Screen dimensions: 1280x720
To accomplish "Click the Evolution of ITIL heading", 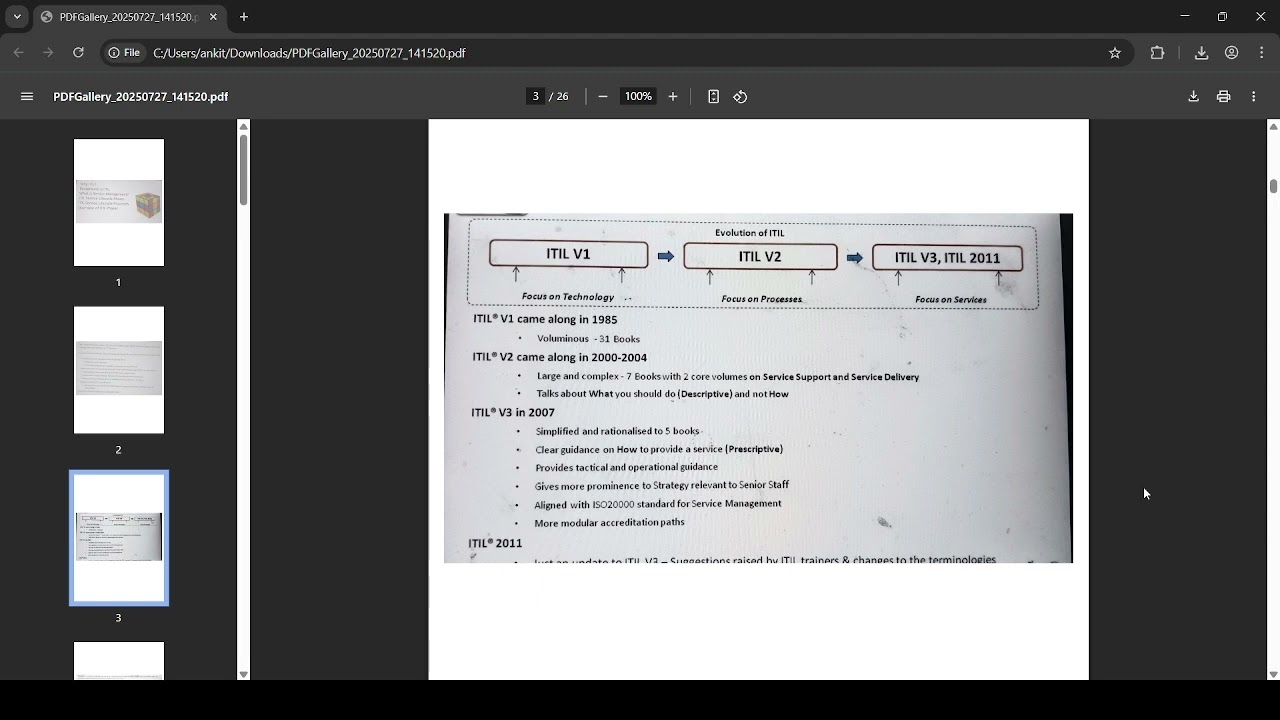I will pyautogui.click(x=749, y=233).
